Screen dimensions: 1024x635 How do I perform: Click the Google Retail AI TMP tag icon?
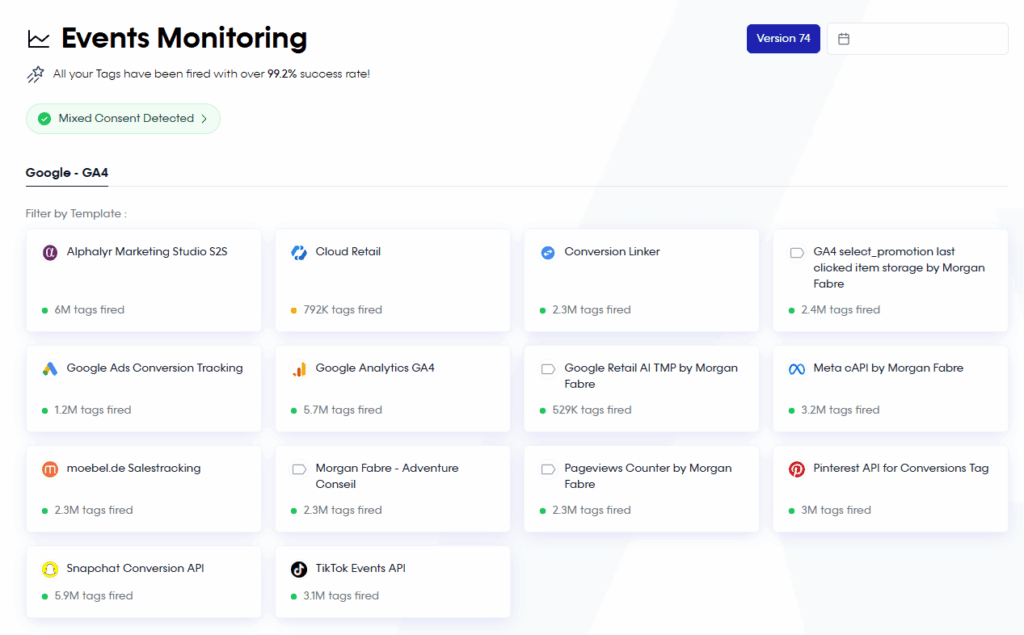tap(548, 369)
